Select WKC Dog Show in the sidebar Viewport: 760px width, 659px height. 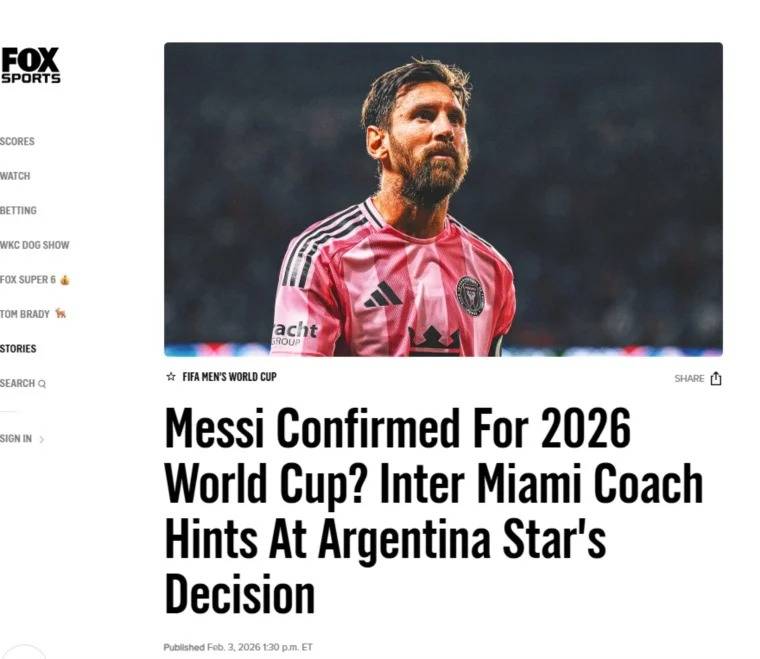[35, 245]
